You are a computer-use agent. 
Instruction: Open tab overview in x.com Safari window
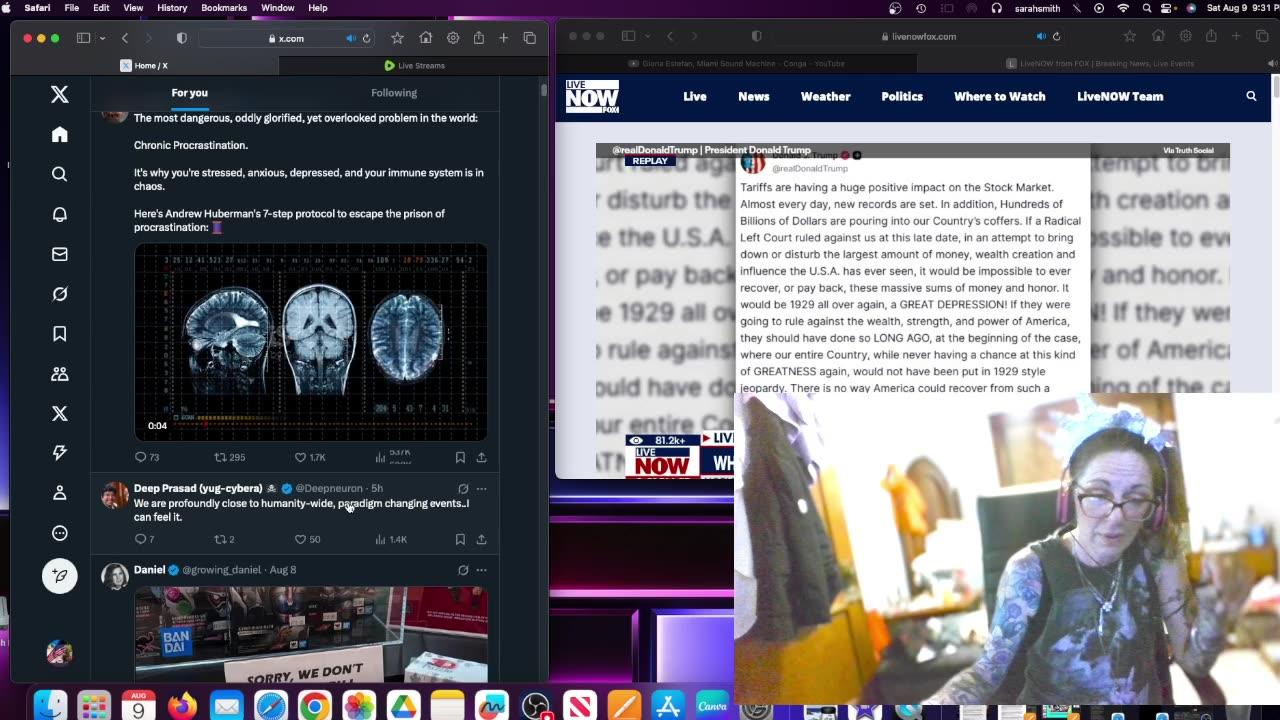(530, 38)
